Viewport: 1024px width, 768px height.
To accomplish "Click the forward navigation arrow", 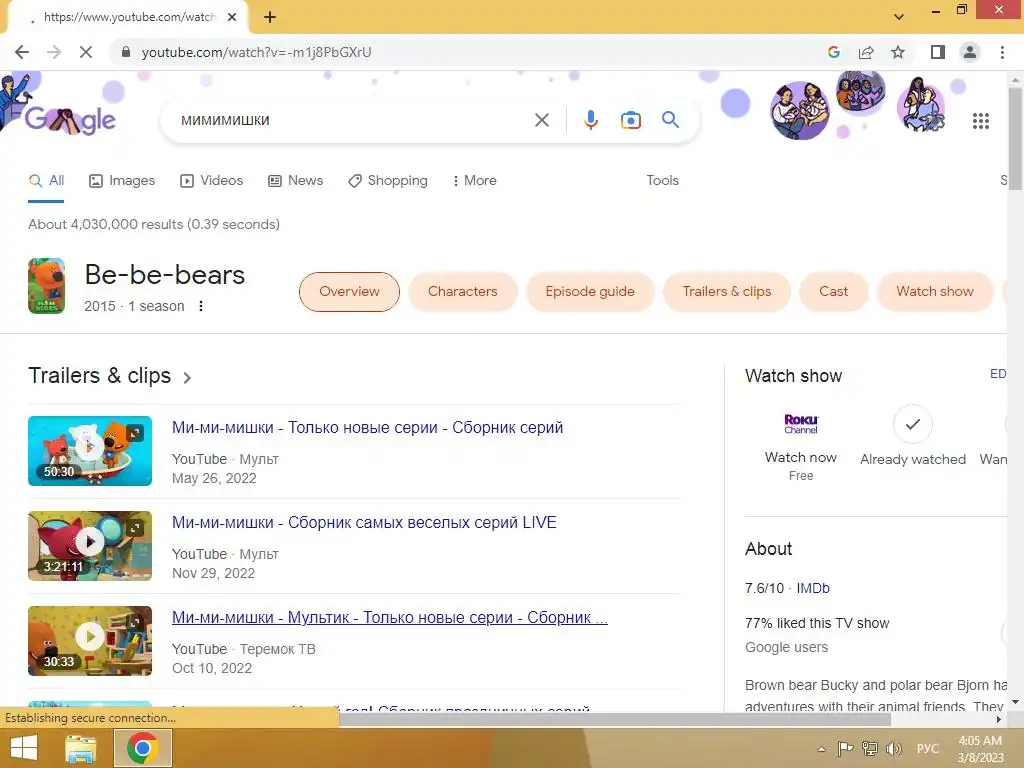I will (x=54, y=52).
